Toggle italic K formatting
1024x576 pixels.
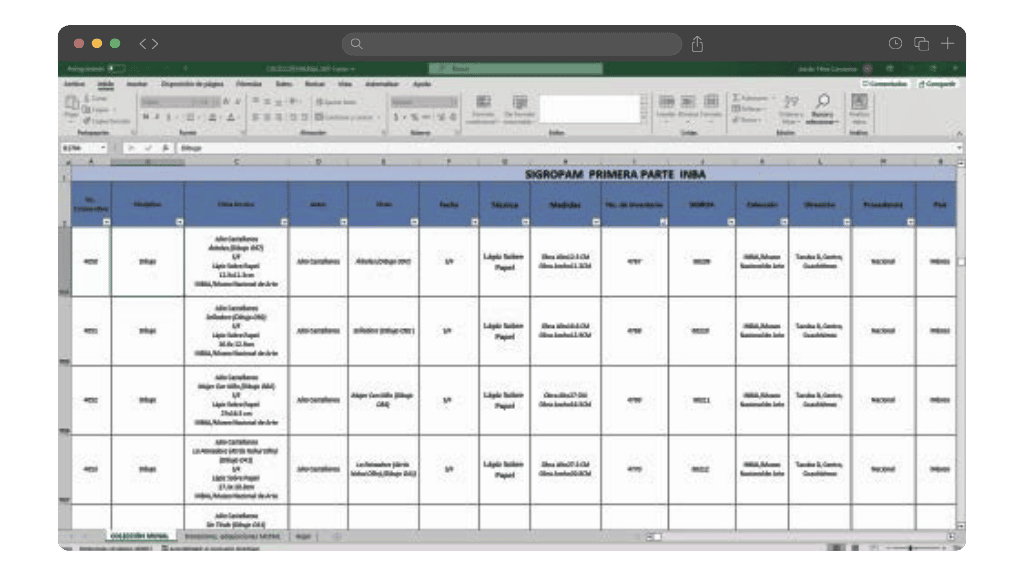pos(157,118)
